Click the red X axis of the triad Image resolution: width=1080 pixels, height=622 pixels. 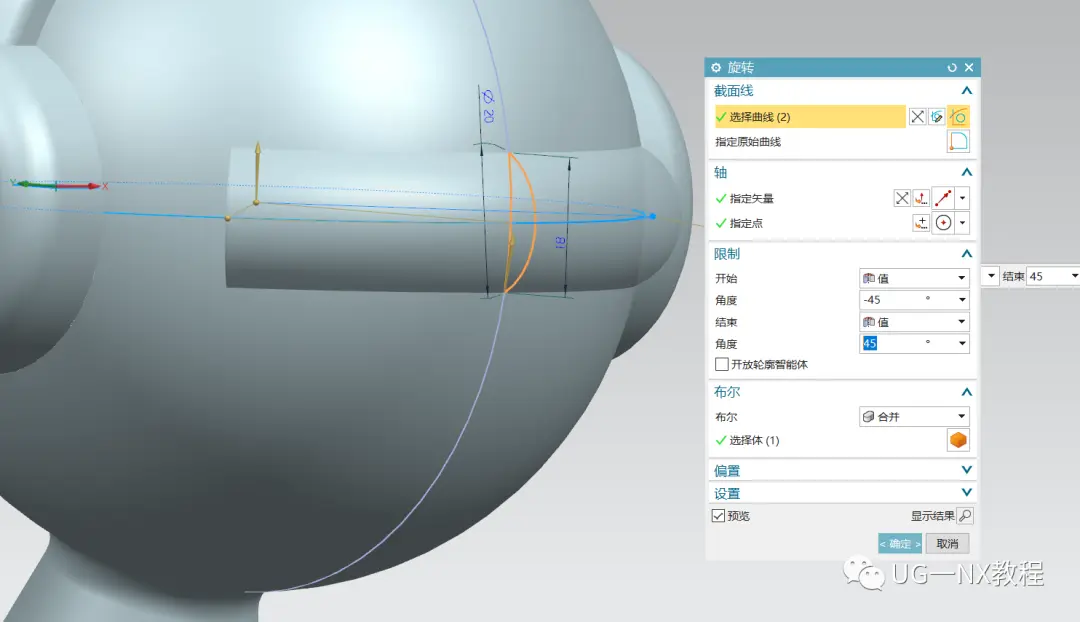tap(81, 186)
